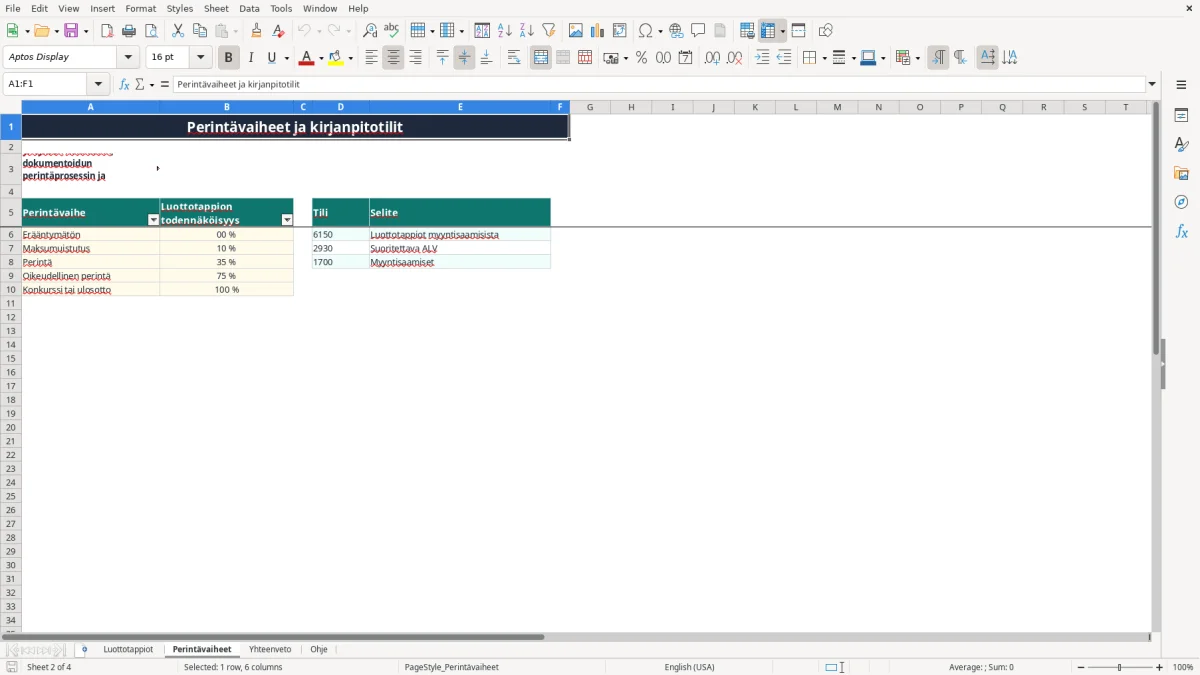
Task: Apply the red font color
Action: 306,58
